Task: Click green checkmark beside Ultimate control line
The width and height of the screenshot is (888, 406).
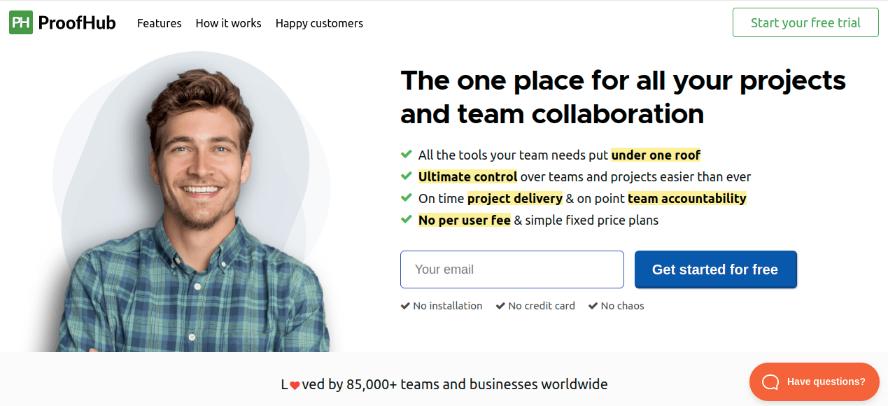Action: click(406, 176)
